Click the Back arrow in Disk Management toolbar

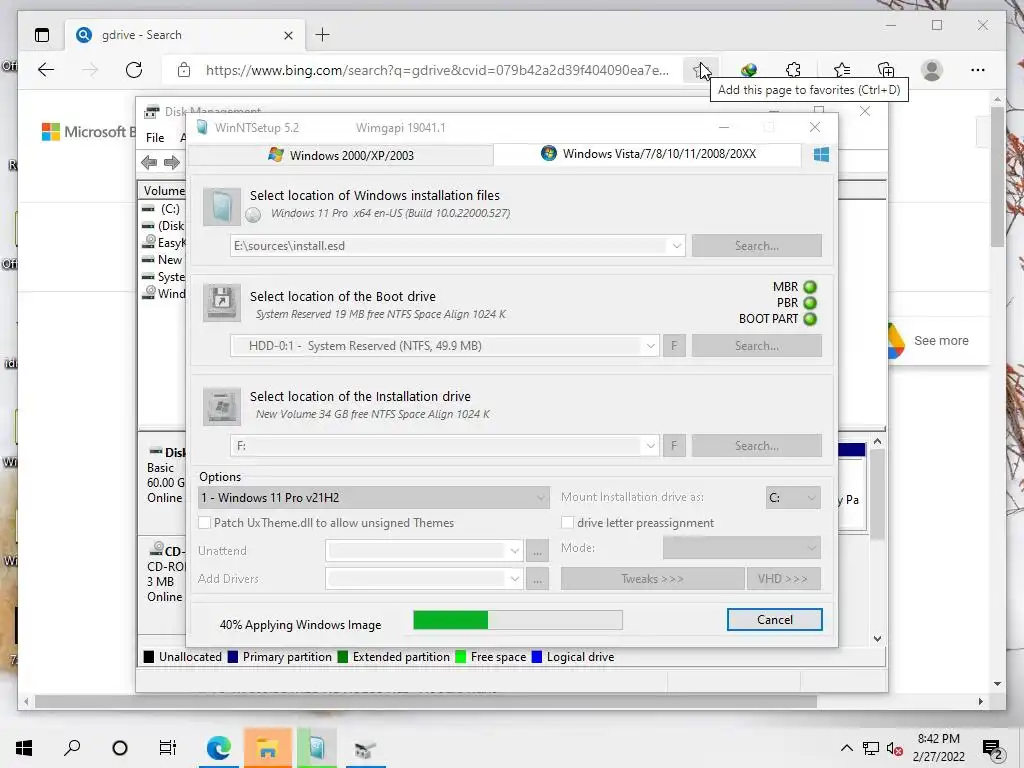click(149, 163)
